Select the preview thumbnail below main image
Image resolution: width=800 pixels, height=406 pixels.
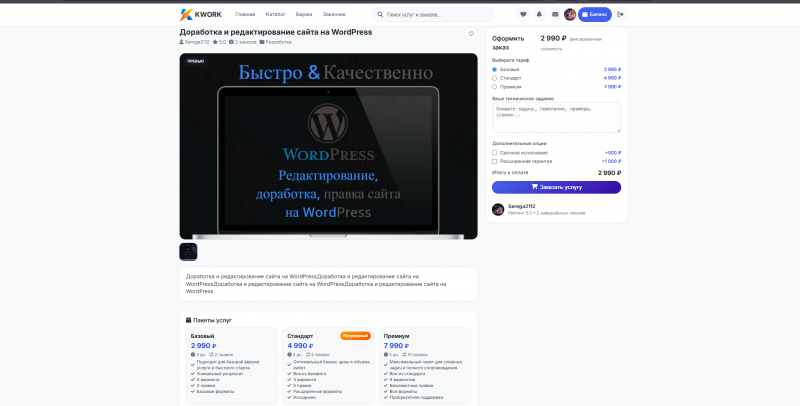(188, 251)
